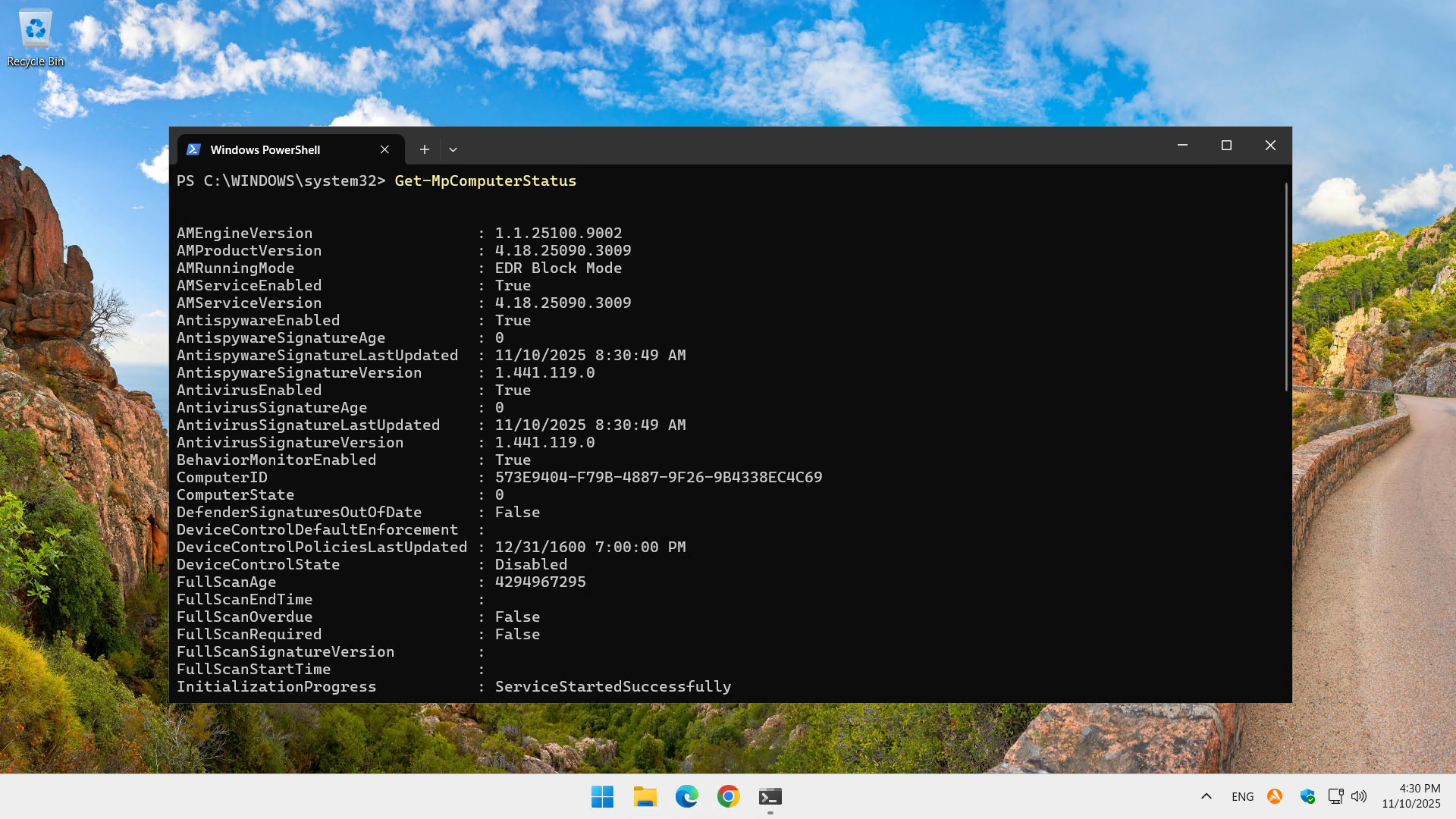Select the Windows PowerShell tab
The image size is (1456, 819).
(x=265, y=149)
